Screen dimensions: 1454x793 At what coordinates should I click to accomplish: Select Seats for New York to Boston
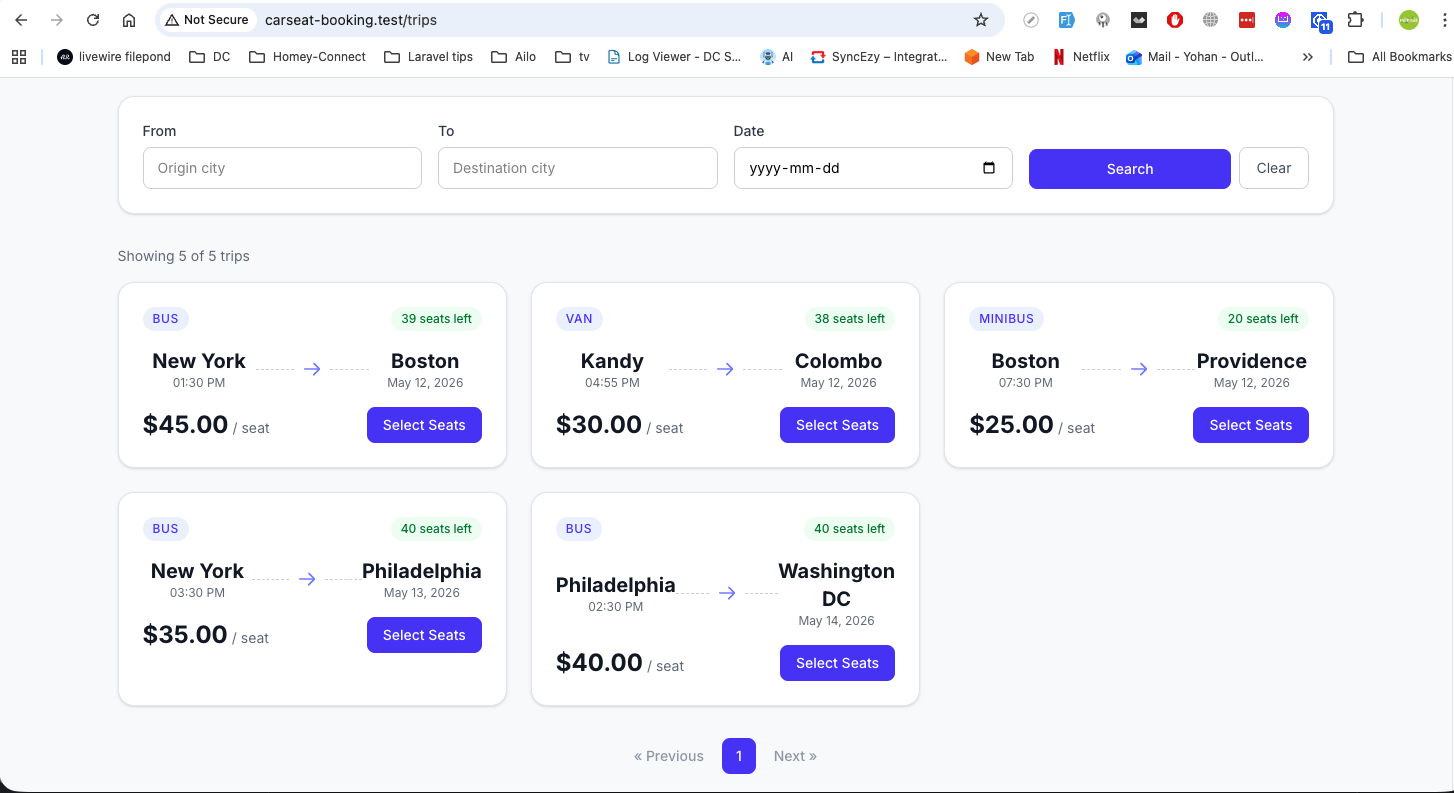[424, 425]
